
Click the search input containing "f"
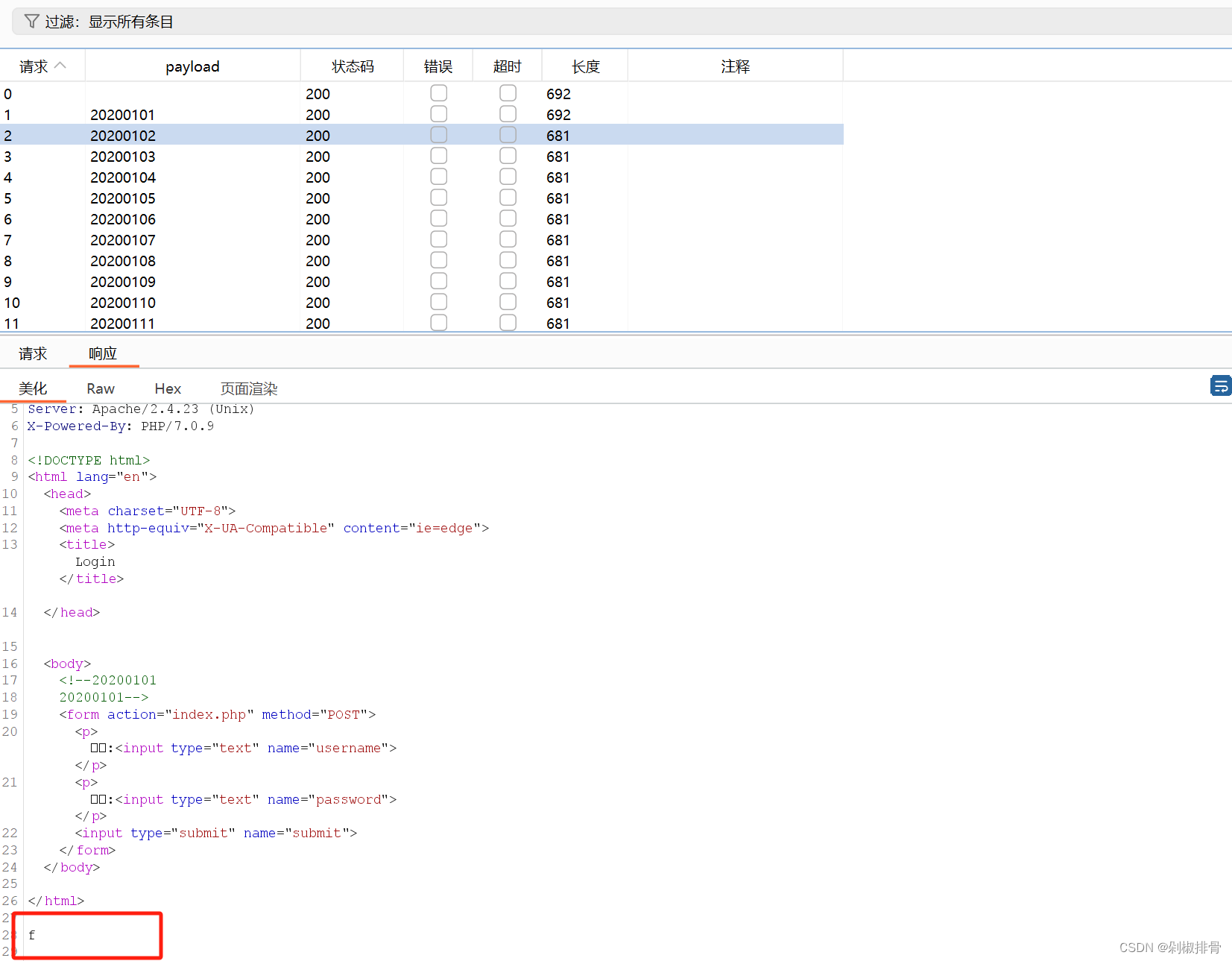86,935
